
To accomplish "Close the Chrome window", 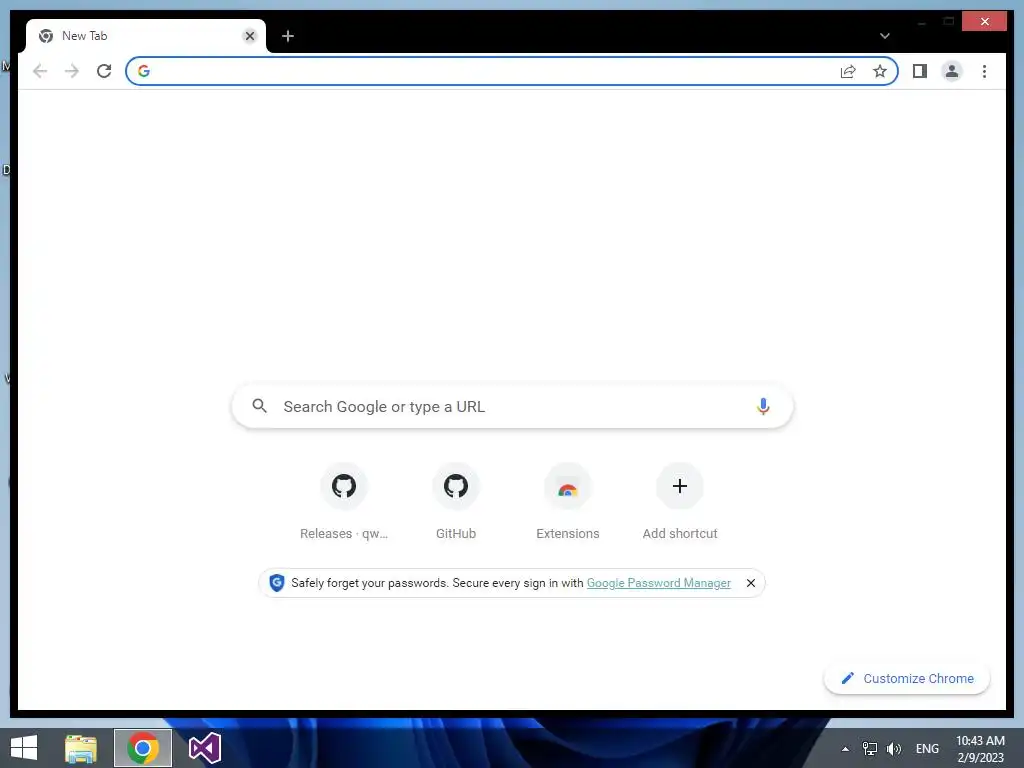I will 985,22.
